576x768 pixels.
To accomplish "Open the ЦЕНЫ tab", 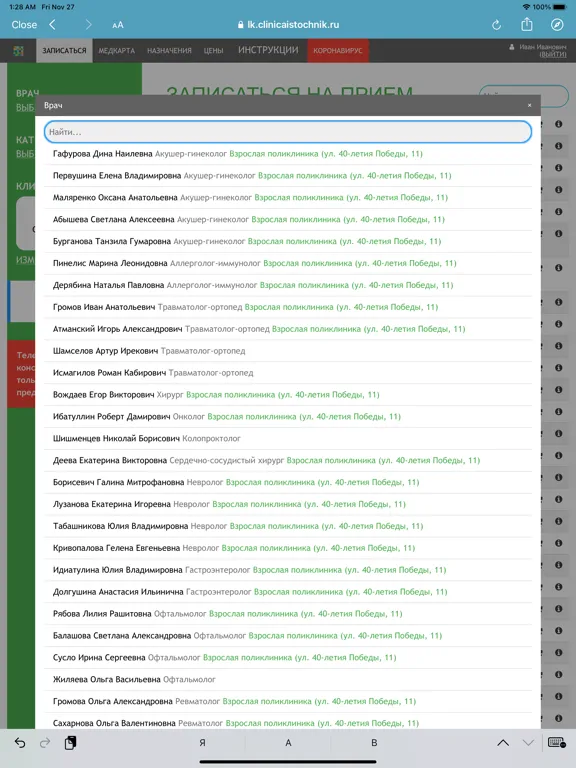I will coord(214,50).
